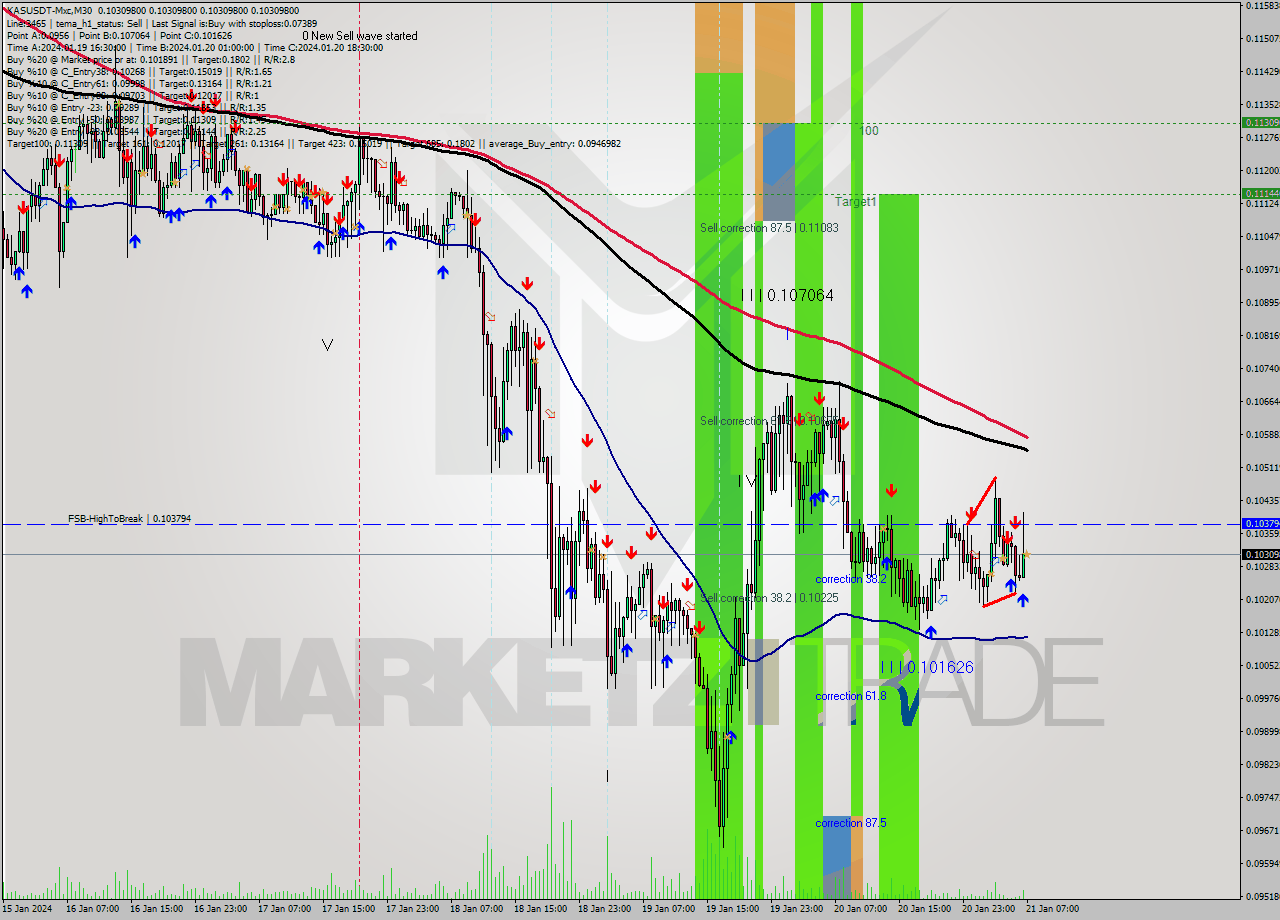Click the blue 'correction 87.5' label

tap(850, 823)
